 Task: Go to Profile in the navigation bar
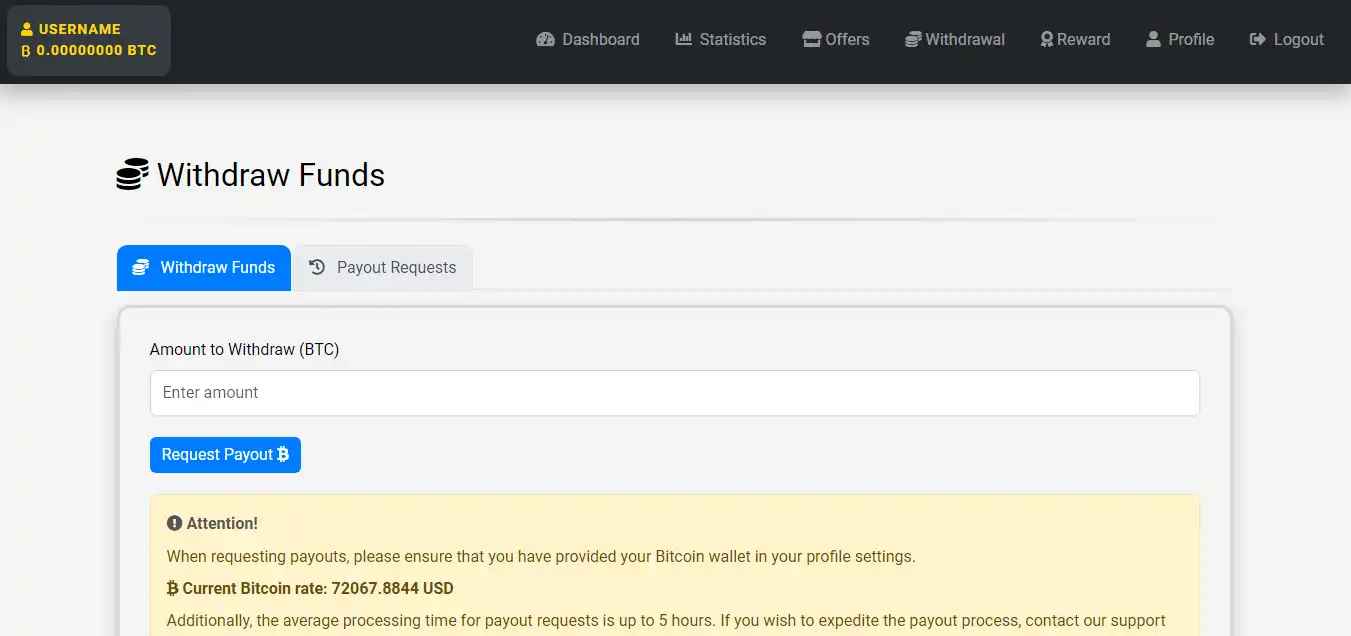(x=1179, y=40)
